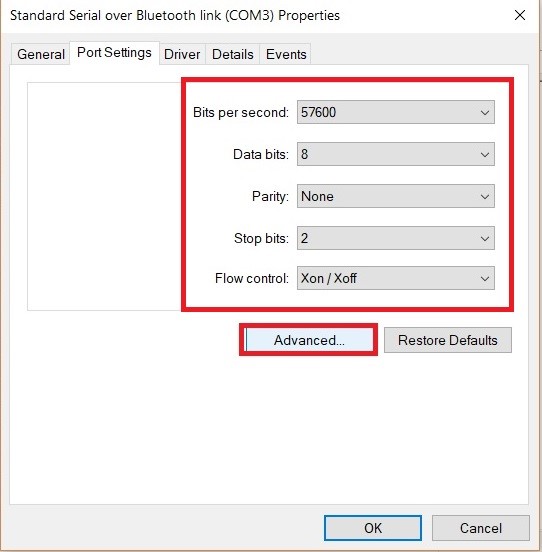Expand the Parity dropdown arrow
Viewport: 542px width, 552px height.
485,196
